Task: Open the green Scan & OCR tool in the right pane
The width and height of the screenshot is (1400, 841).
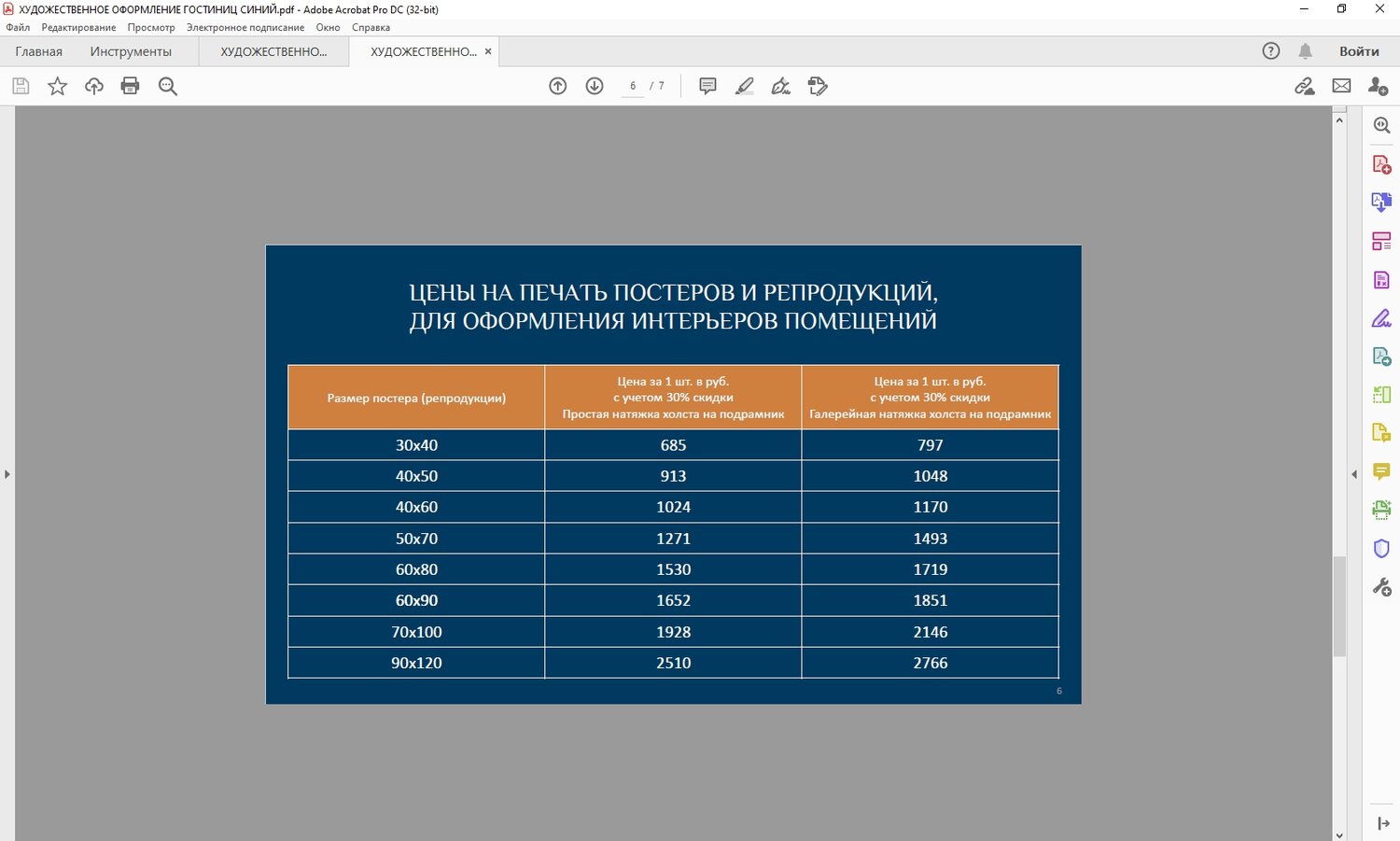Action: (x=1382, y=510)
